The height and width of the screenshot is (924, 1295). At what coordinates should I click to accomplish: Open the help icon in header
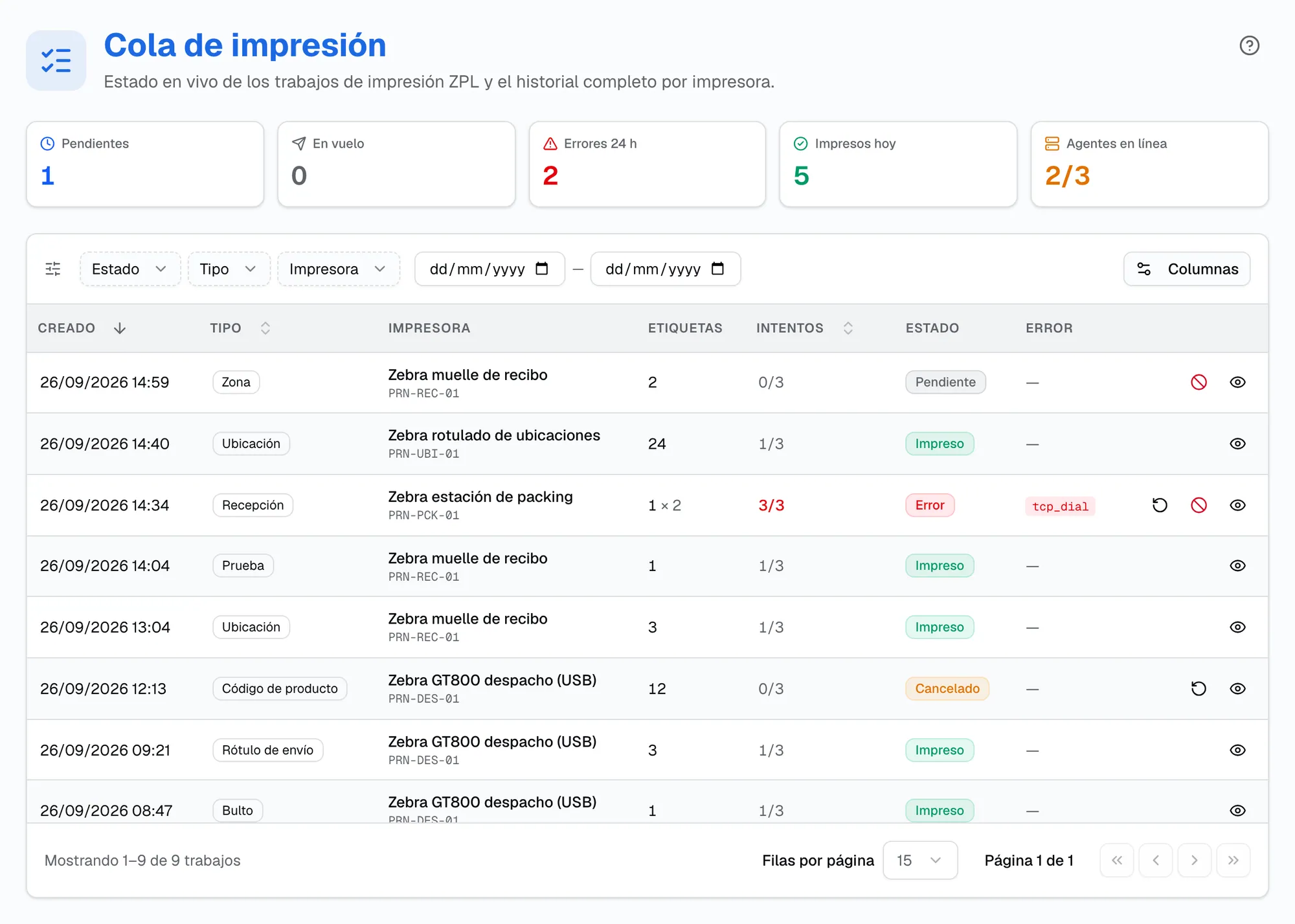(1249, 45)
